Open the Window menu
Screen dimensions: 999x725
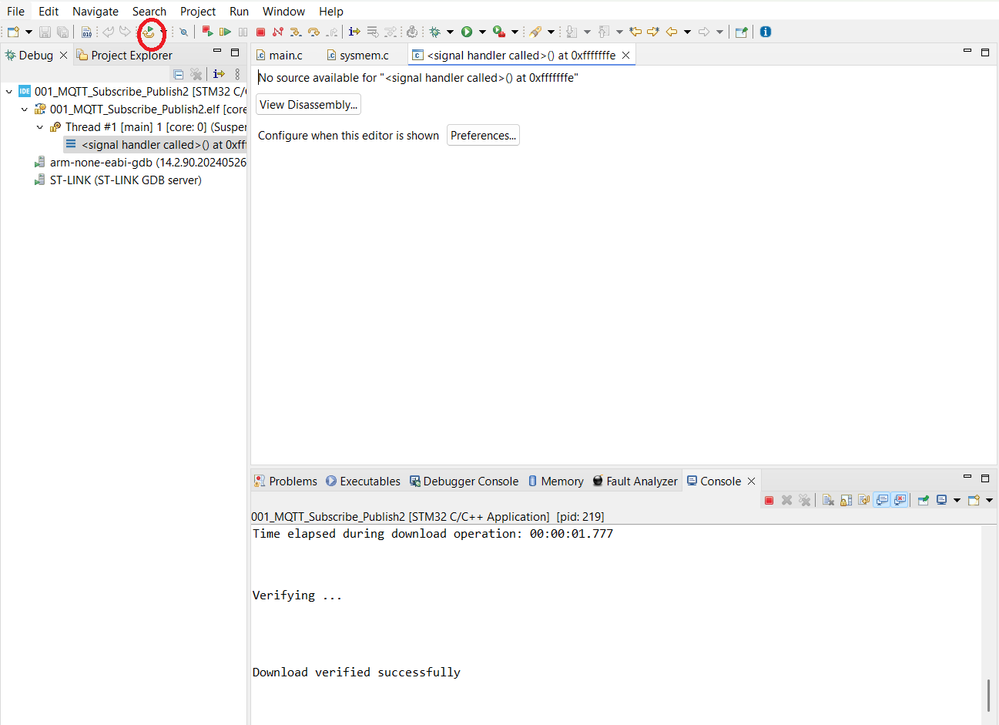[284, 11]
